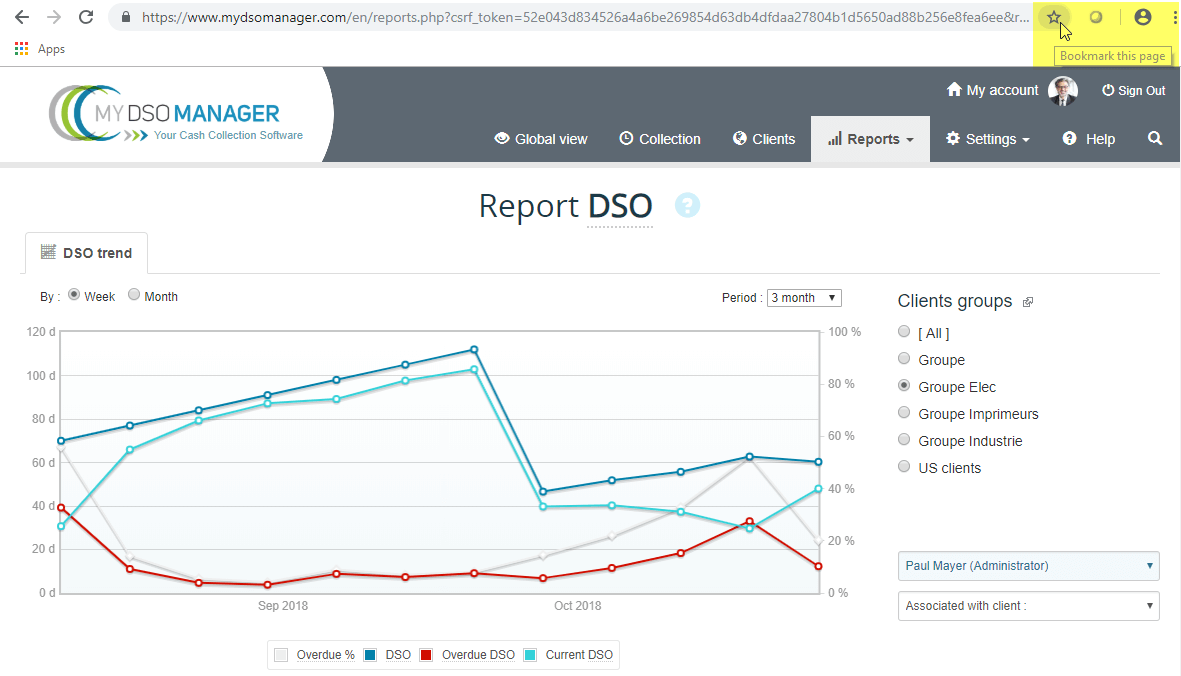Click the blue help question mark icon
This screenshot has width=1181, height=676.
tap(687, 205)
